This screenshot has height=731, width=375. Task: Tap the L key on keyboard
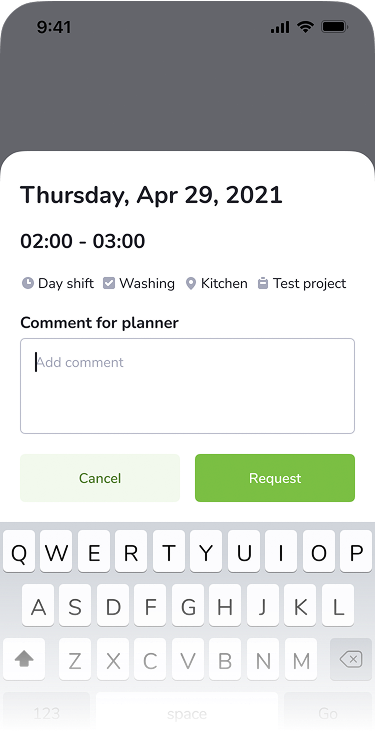338,605
